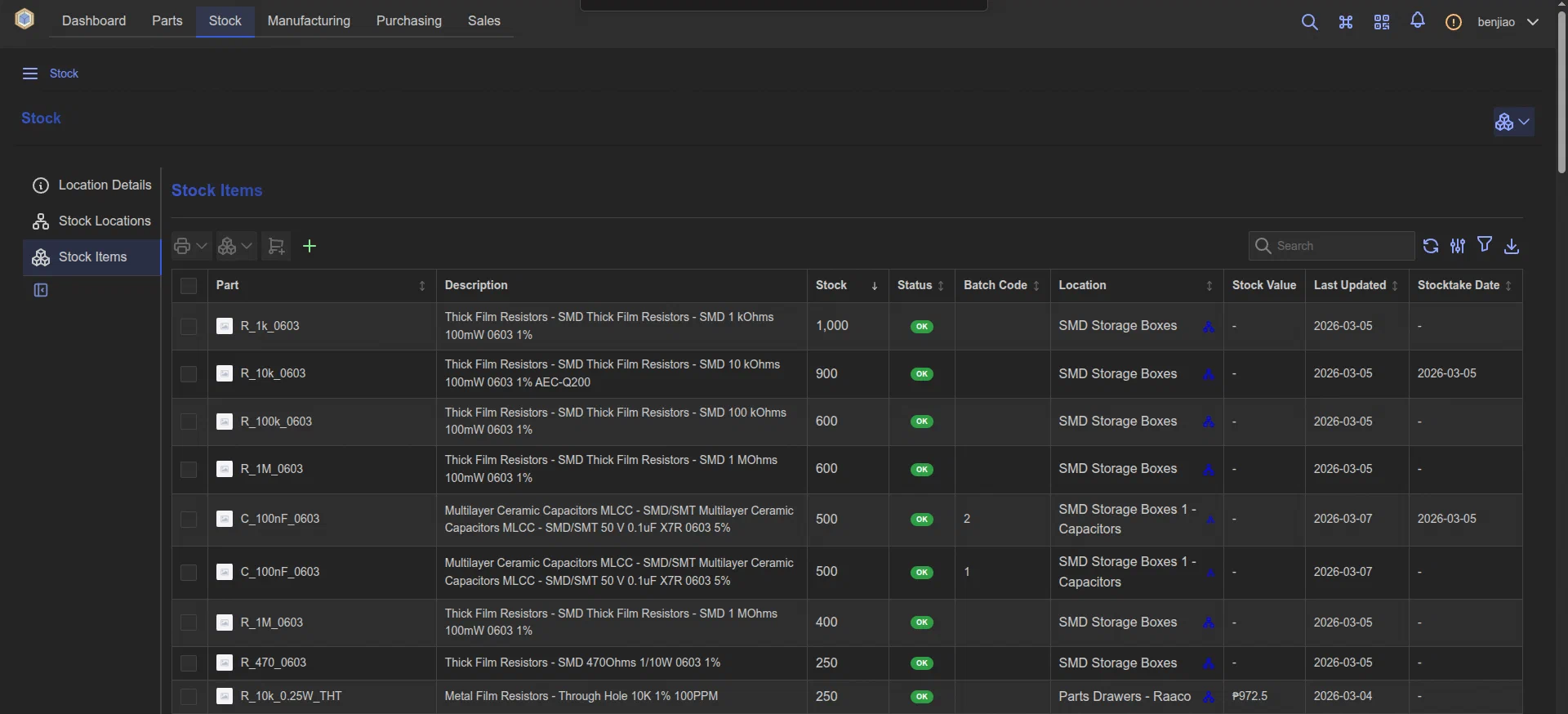The height and width of the screenshot is (714, 1568).
Task: Open the notifications bell
Action: [x=1418, y=21]
